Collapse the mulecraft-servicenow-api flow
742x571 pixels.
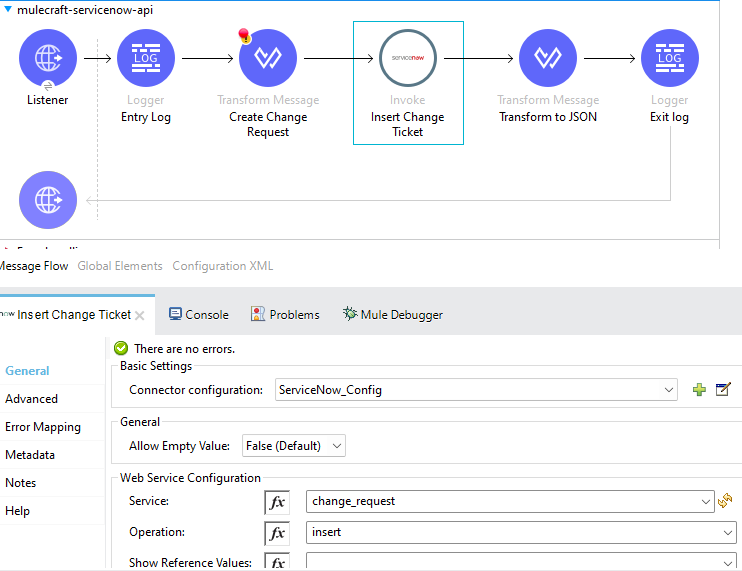tap(8, 10)
